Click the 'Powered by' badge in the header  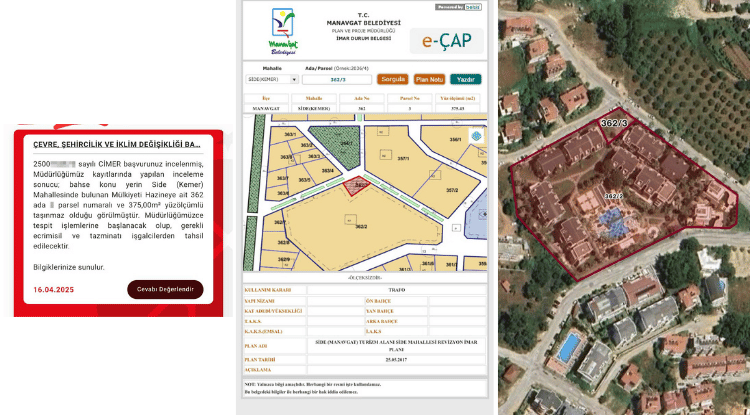[x=458, y=7]
